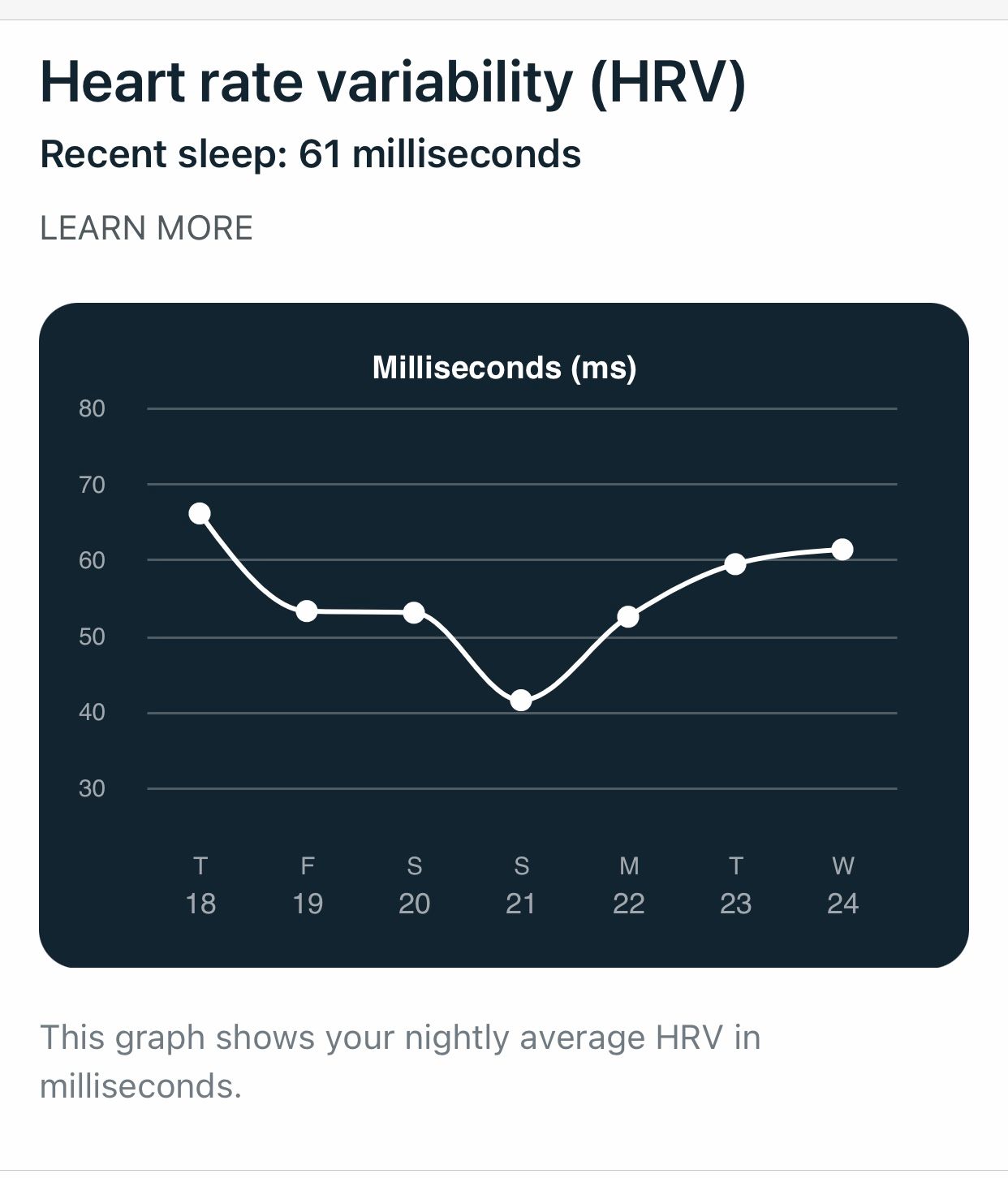Click the Recent sleep: 61 milliseconds text
Image resolution: width=1008 pixels, height=1178 pixels.
coord(310,153)
